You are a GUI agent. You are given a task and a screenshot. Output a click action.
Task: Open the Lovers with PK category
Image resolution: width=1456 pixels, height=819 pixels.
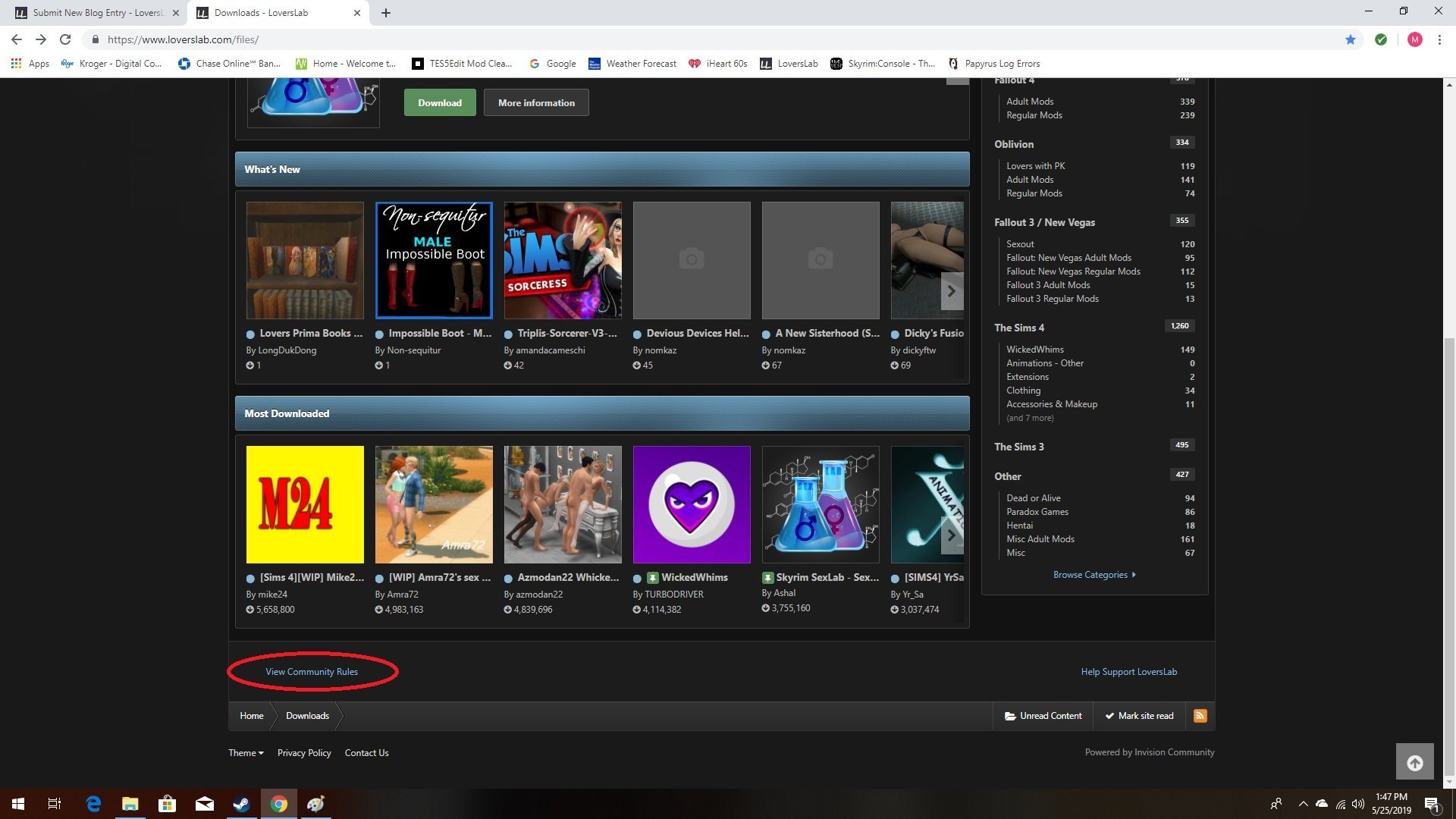[x=1036, y=166]
